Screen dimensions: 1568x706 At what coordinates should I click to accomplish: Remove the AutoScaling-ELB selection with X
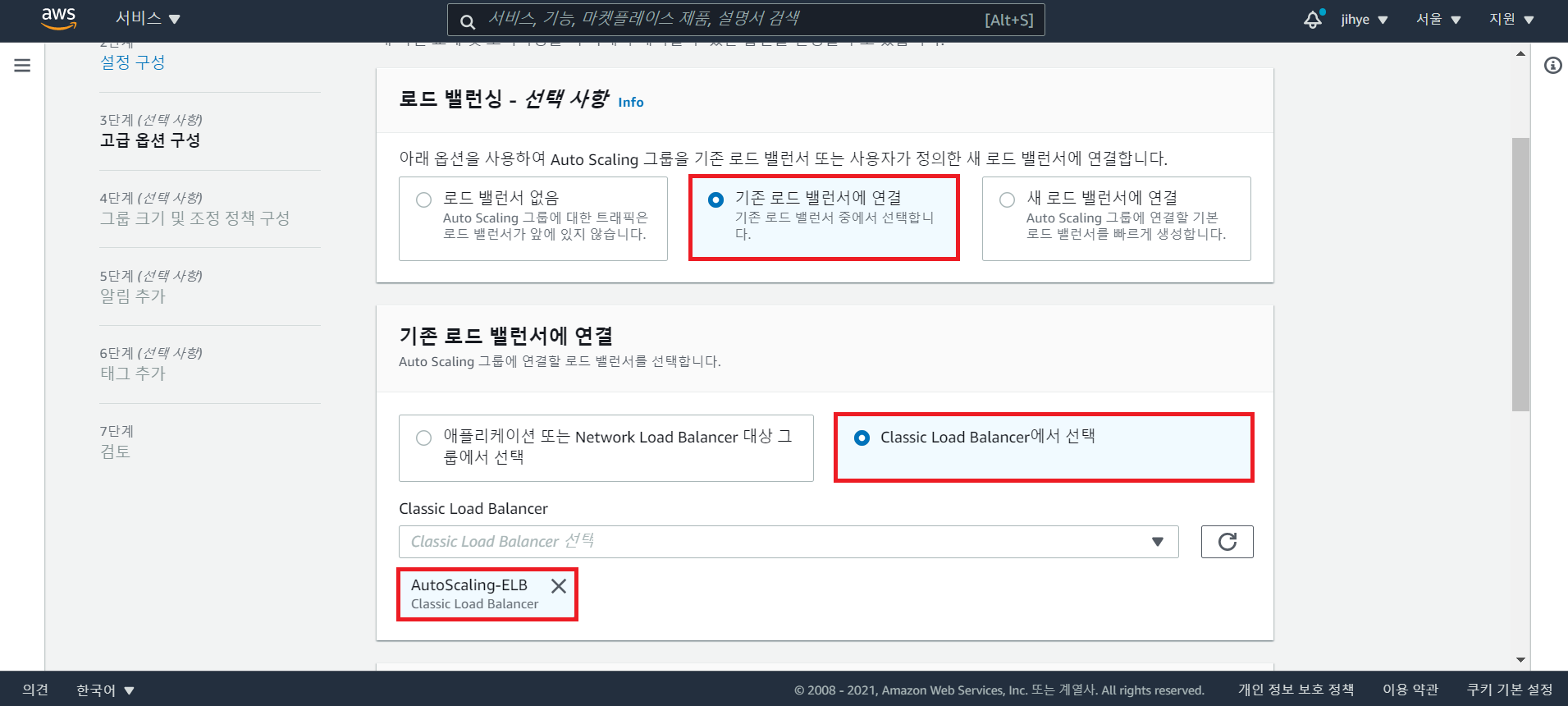(x=559, y=585)
